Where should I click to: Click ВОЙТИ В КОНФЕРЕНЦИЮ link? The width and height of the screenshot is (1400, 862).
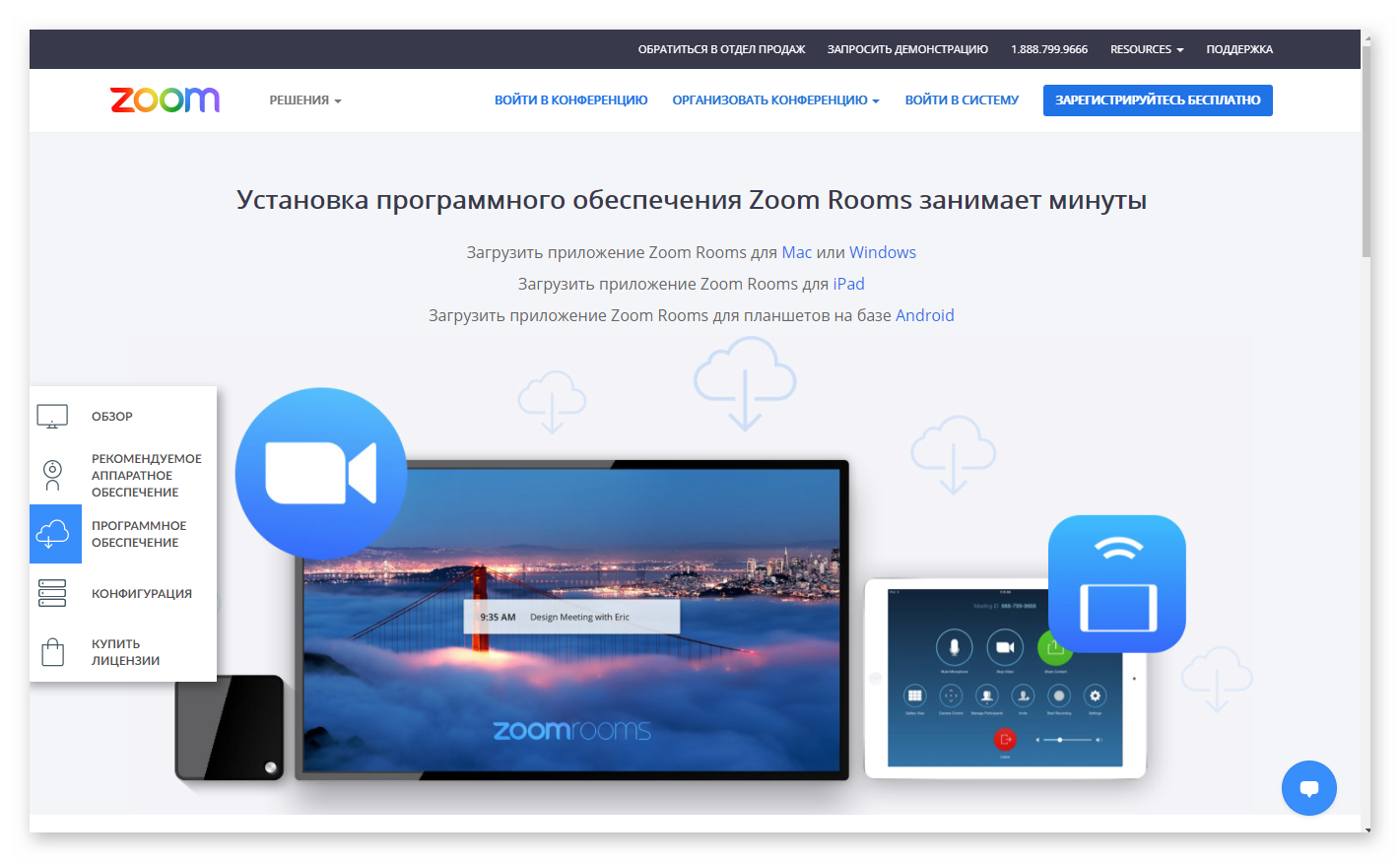[x=571, y=100]
